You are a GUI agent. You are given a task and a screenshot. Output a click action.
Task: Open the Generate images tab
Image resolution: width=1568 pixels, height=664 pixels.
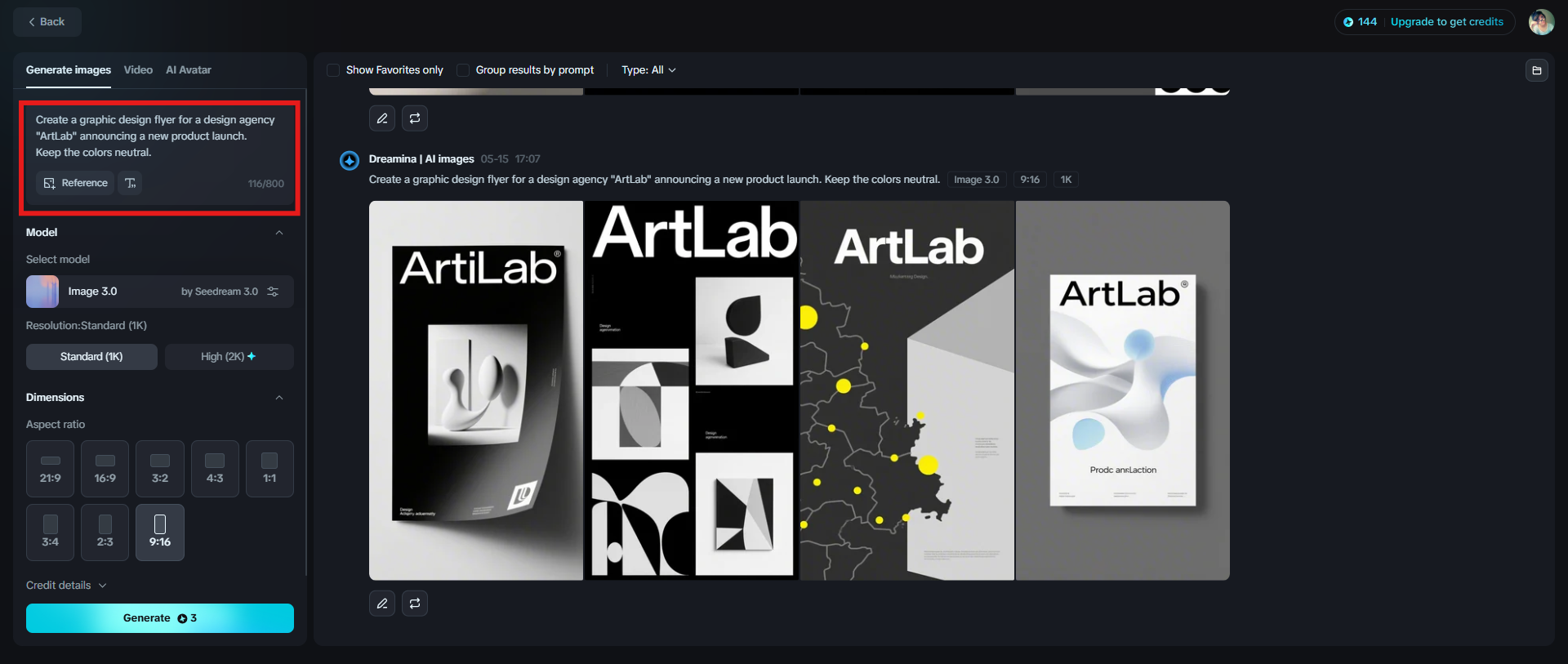[x=69, y=70]
